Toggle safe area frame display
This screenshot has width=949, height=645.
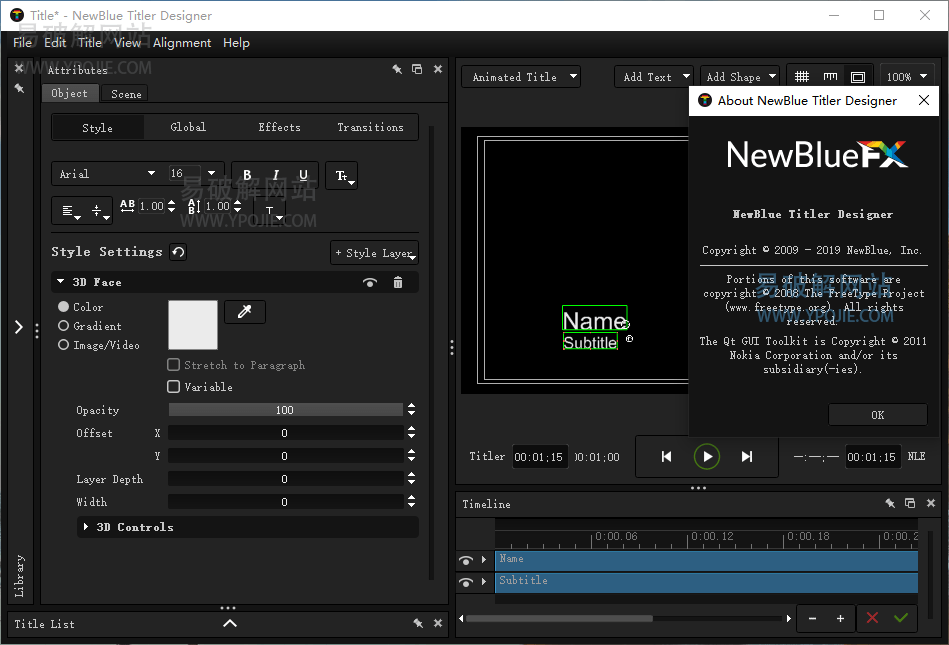pos(858,77)
